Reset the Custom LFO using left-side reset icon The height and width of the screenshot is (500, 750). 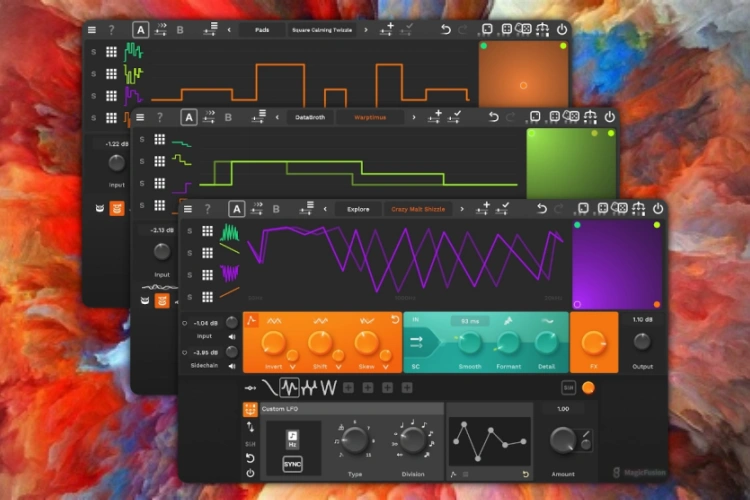coord(250,458)
